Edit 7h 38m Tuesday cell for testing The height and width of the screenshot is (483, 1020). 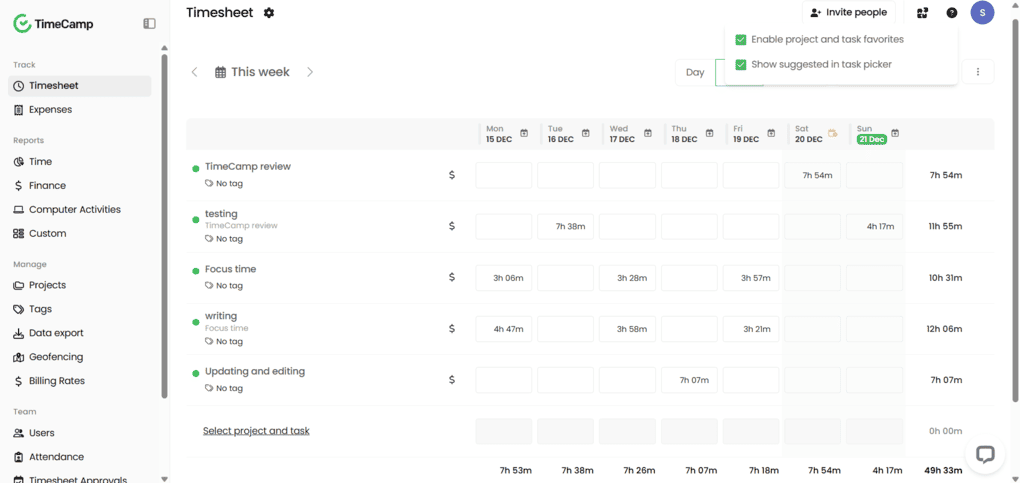coord(565,227)
